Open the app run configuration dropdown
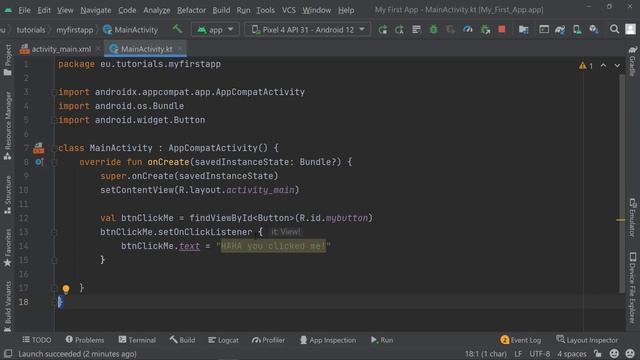This screenshot has width=640, height=360. [215, 29]
